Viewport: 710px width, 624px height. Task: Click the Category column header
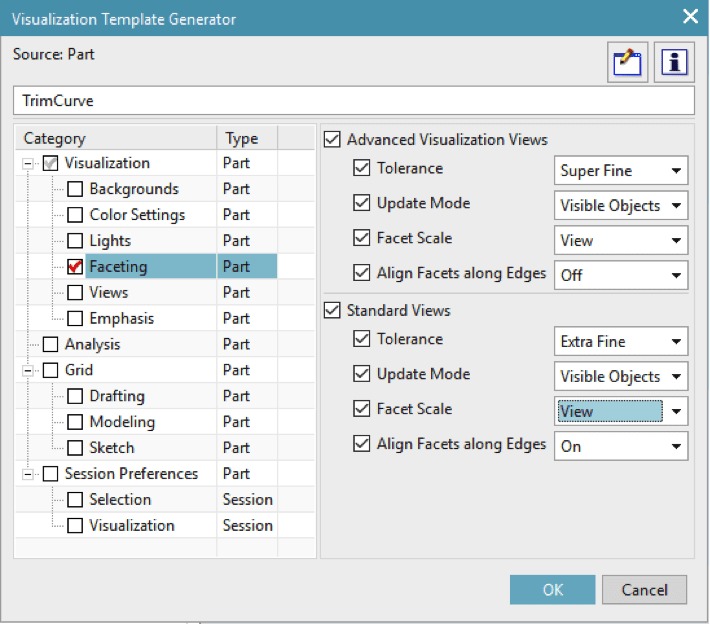point(116,138)
